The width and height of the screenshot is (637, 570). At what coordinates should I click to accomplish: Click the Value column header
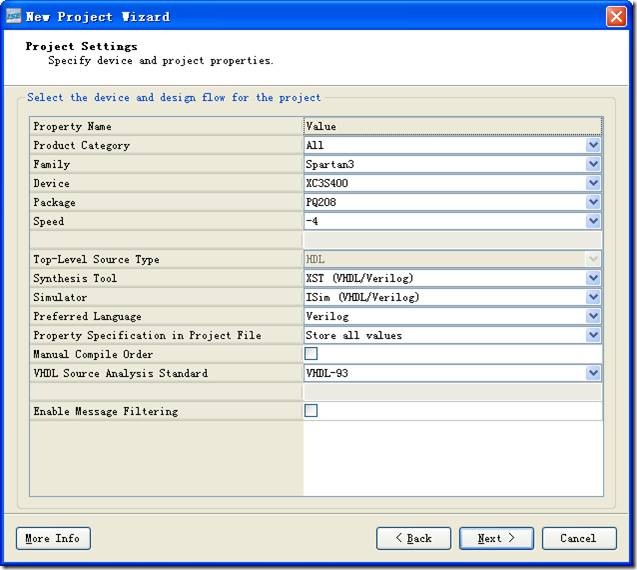(x=452, y=126)
